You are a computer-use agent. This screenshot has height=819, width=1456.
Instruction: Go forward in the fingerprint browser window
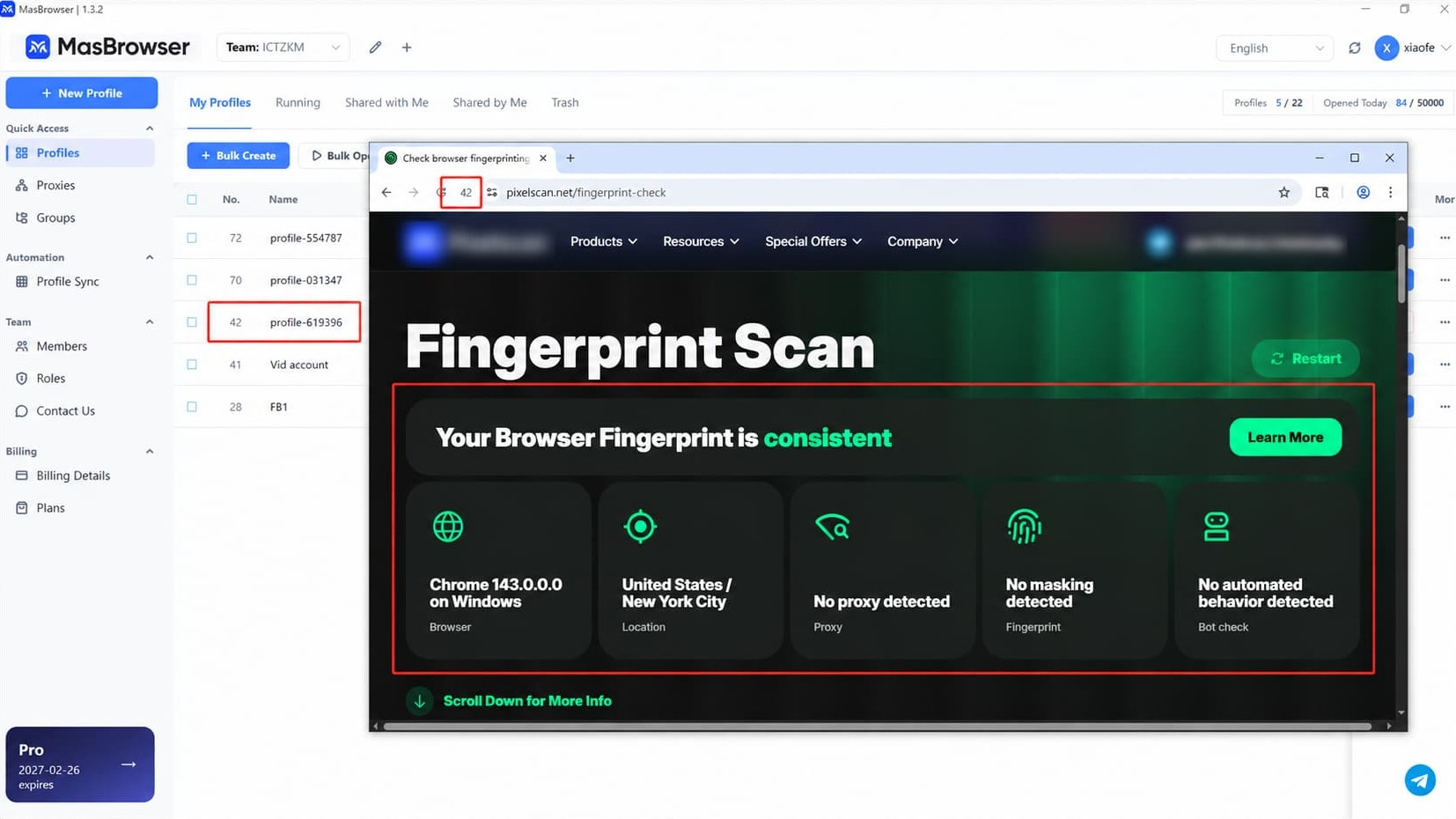click(x=414, y=192)
